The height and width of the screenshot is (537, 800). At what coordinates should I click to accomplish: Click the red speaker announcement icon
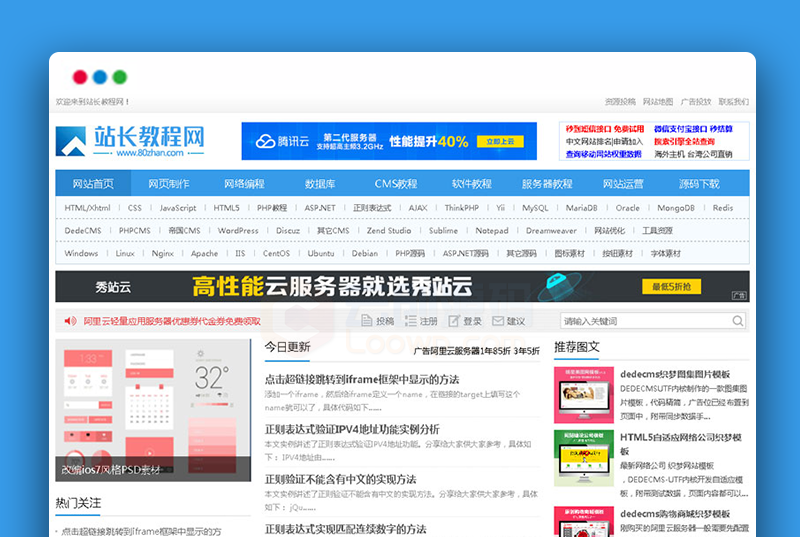point(70,321)
